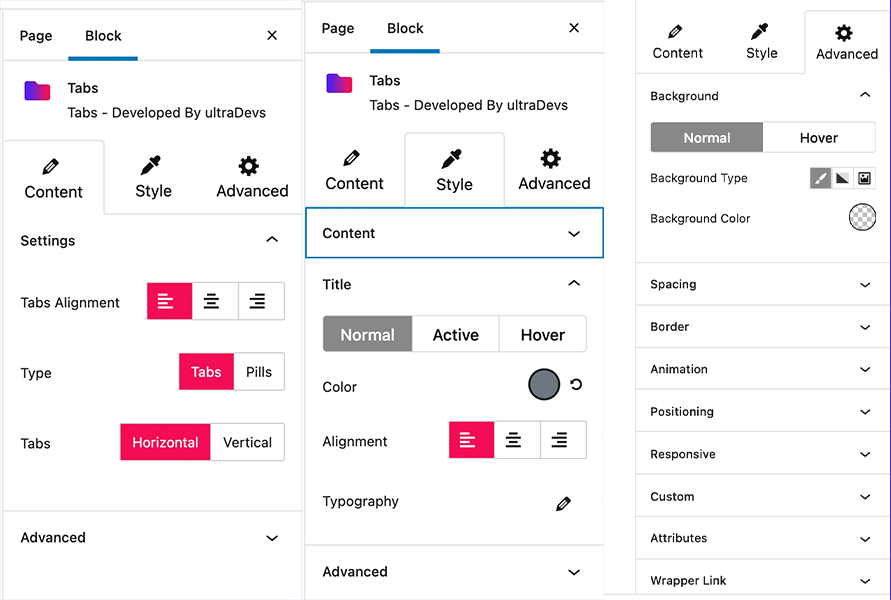The image size is (891, 600).
Task: Open the Style tab in left panel
Action: pos(153,177)
